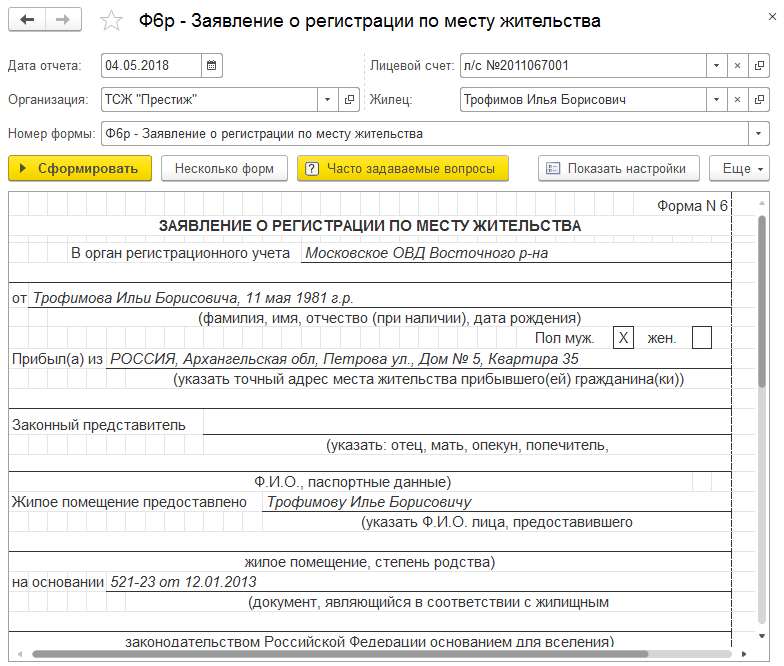Select cell Трофимову Илье Борисовичу
The width and height of the screenshot is (784, 666).
pos(496,502)
